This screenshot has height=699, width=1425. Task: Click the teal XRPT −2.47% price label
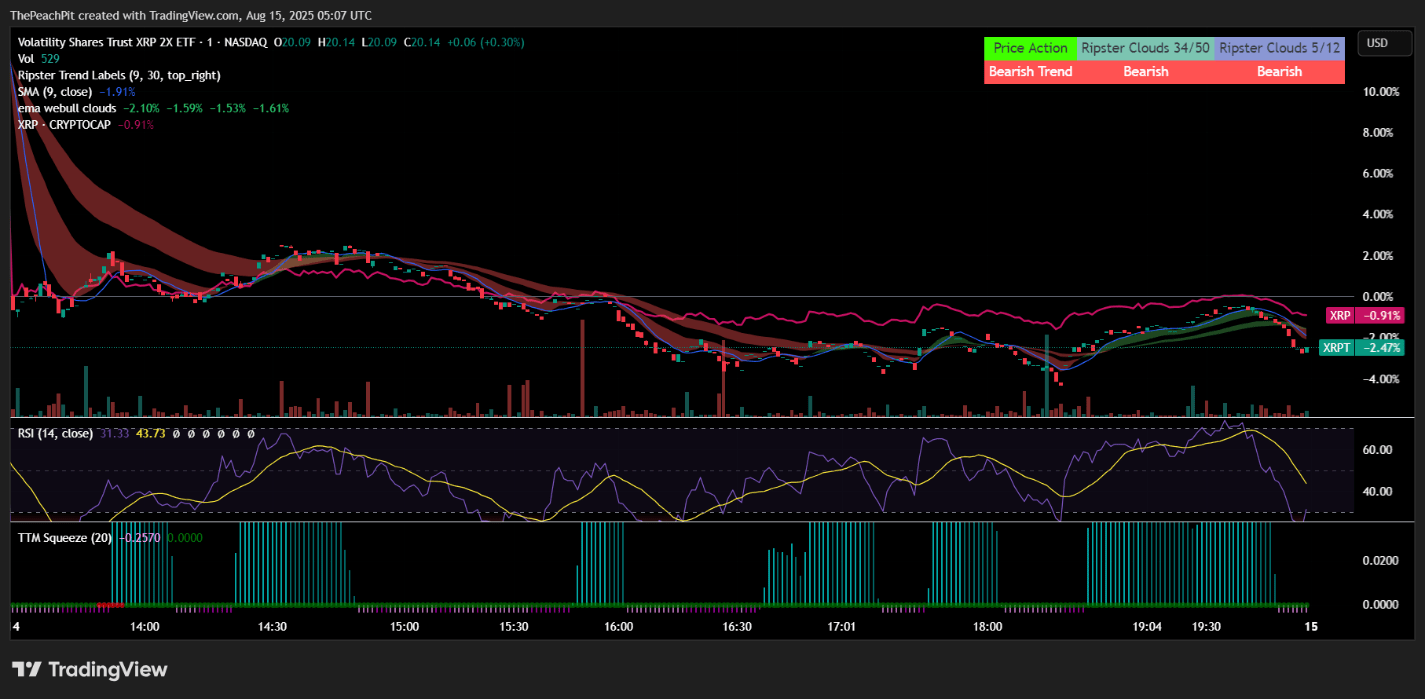[x=1360, y=347]
